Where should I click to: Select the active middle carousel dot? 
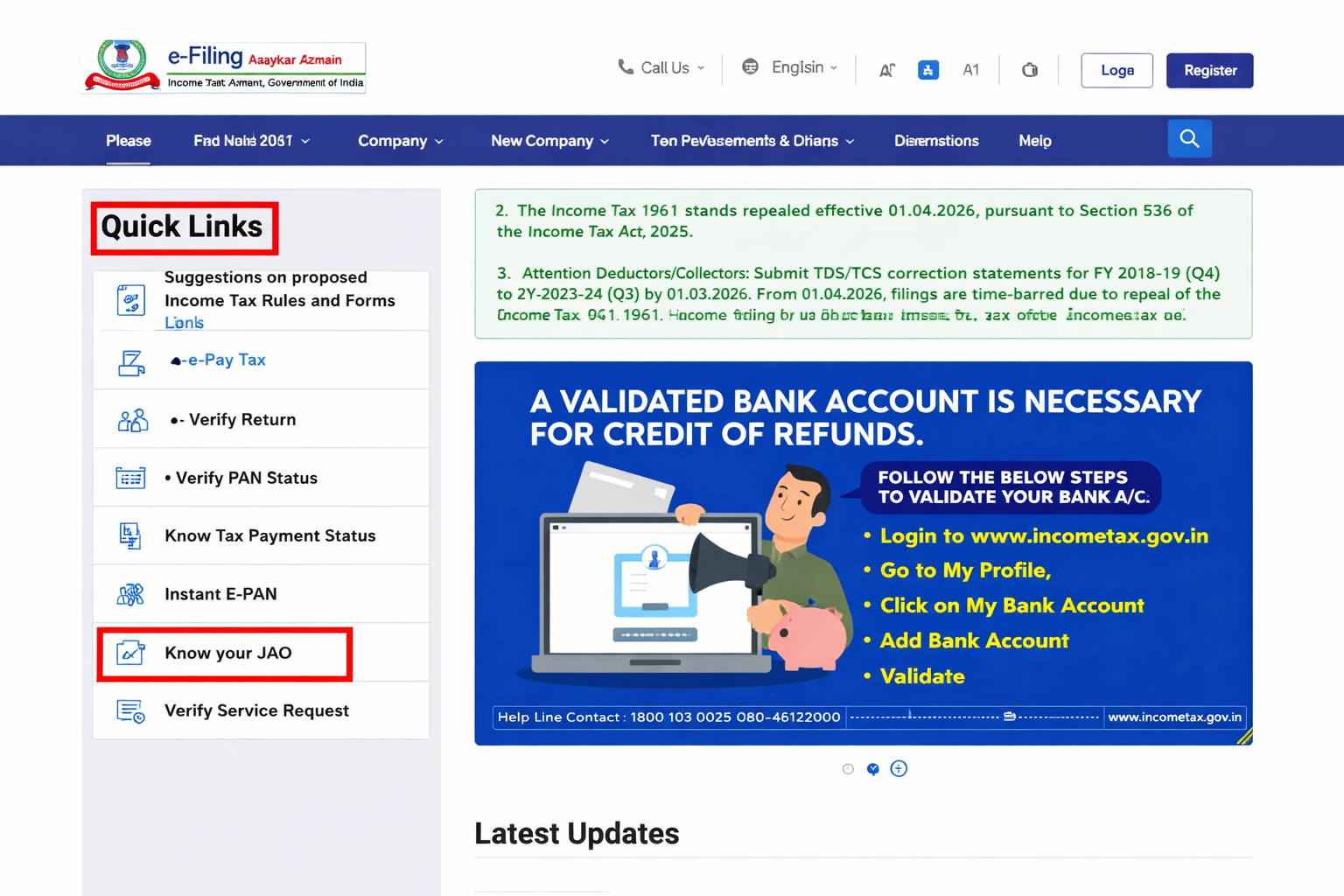[x=872, y=769]
